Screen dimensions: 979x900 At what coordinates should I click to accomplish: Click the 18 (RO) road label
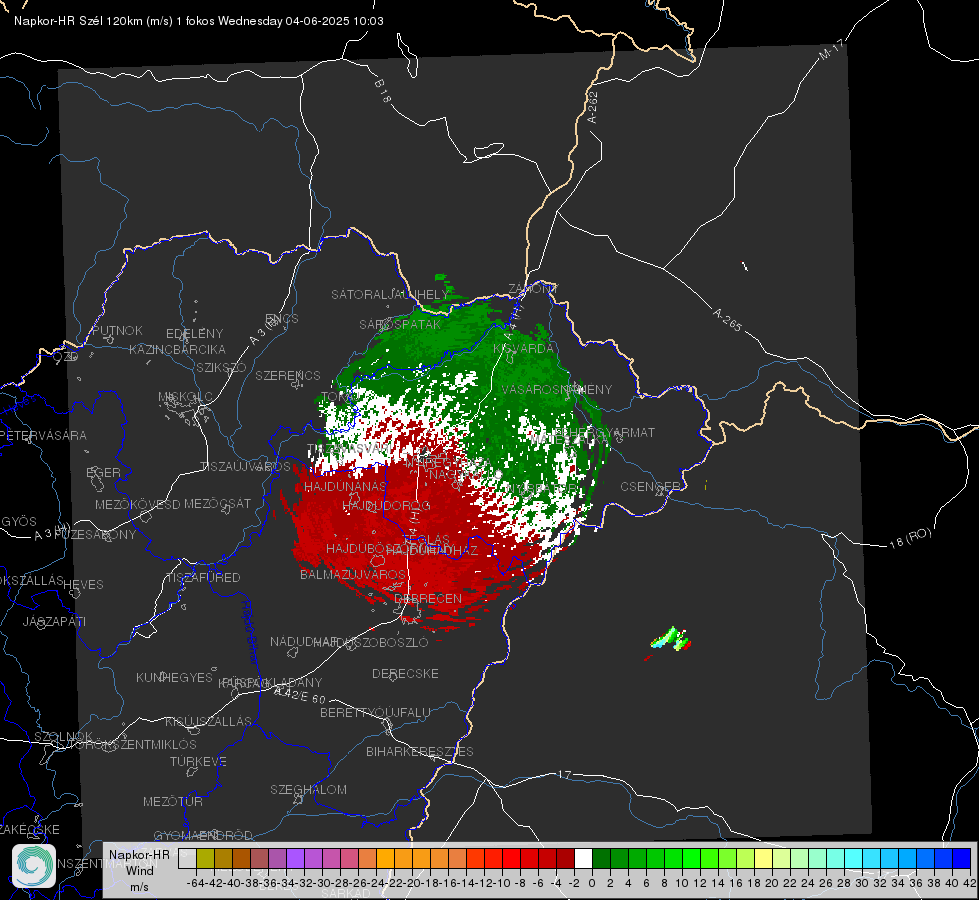tap(910, 538)
